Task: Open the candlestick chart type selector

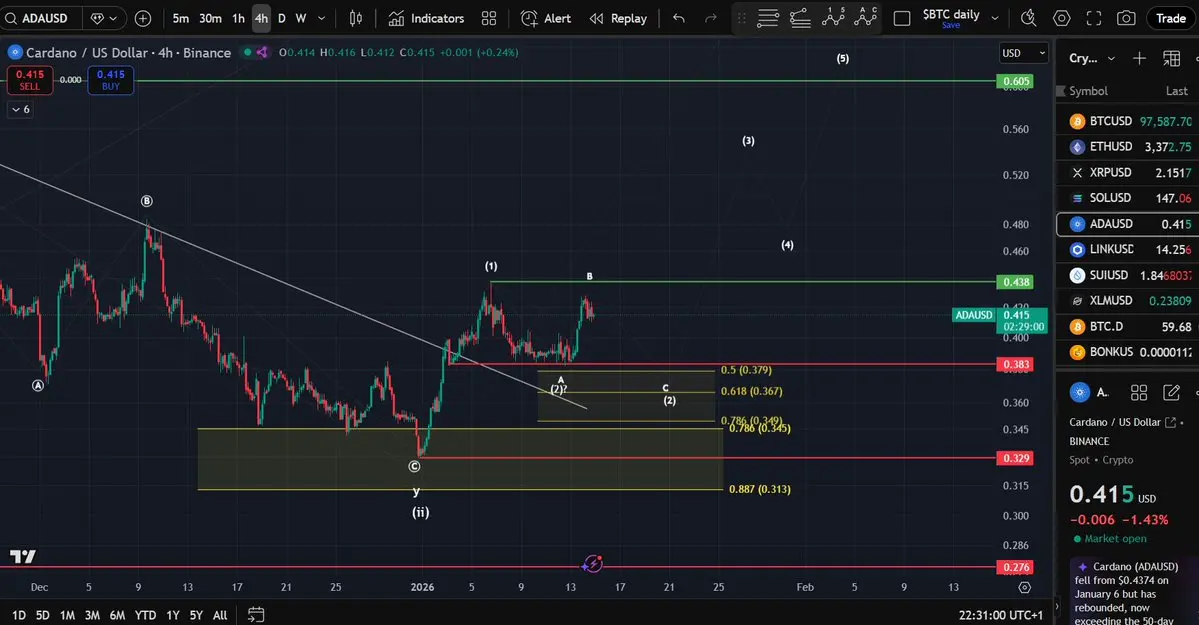Action: point(356,18)
